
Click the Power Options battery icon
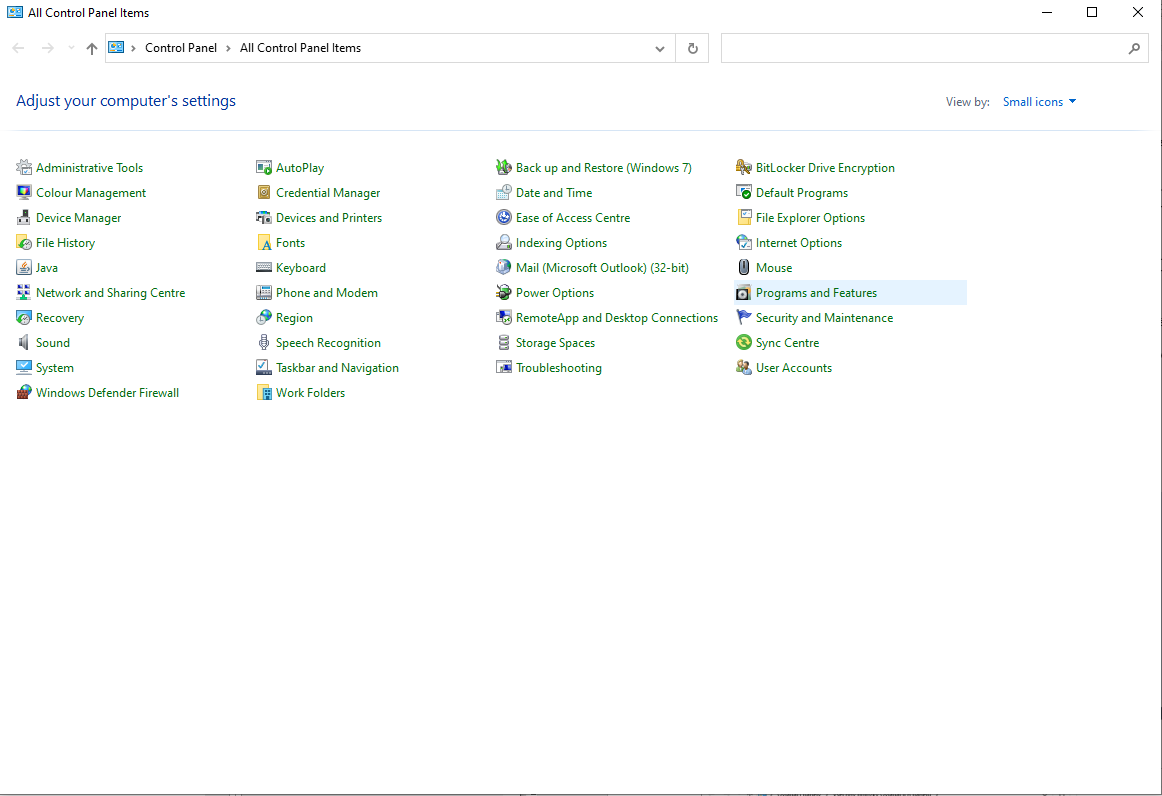tap(504, 293)
